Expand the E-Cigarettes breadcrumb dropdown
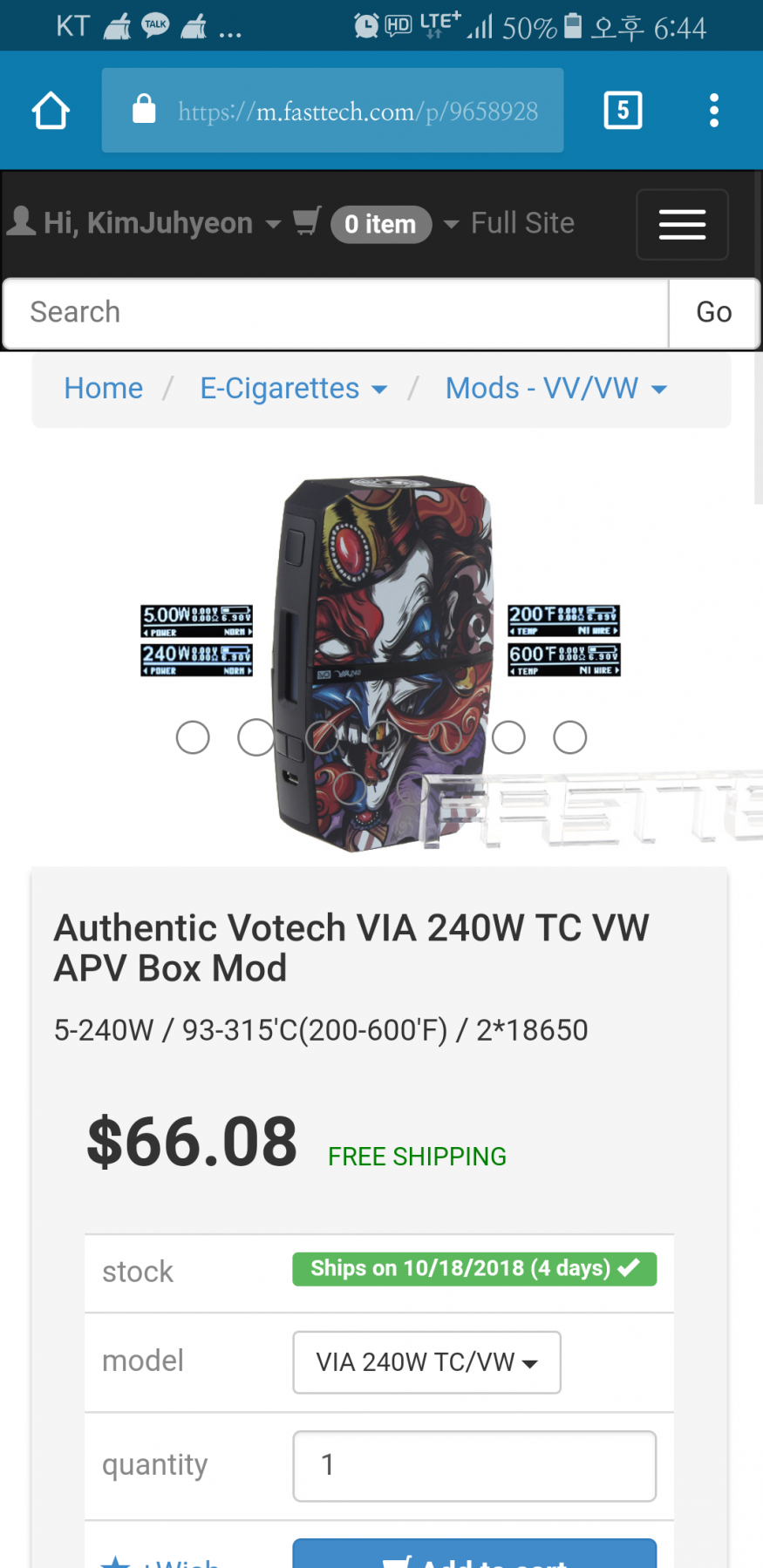 pyautogui.click(x=293, y=388)
